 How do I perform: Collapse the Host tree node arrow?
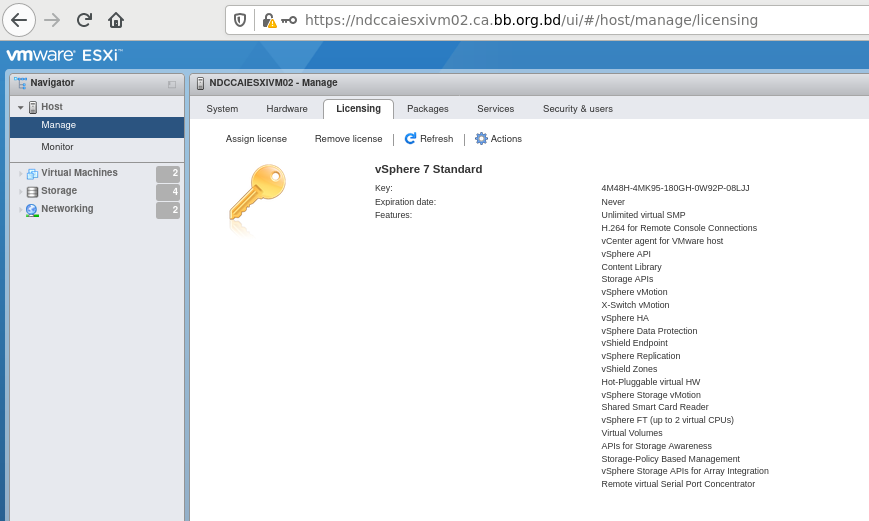pyautogui.click(x=21, y=107)
